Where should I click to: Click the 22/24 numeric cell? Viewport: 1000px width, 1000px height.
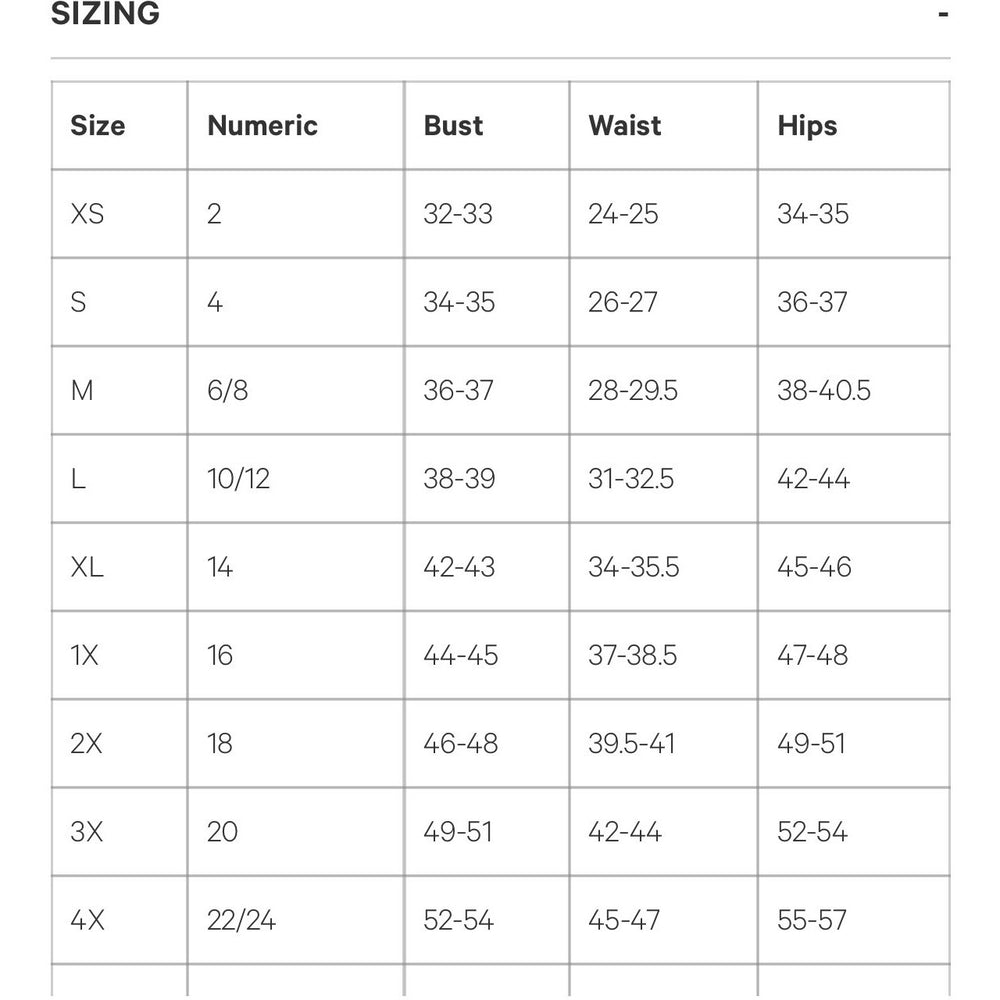(240, 920)
